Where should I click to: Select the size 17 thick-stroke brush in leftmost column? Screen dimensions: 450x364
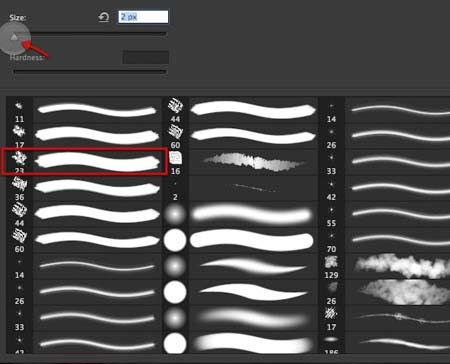(x=84, y=136)
